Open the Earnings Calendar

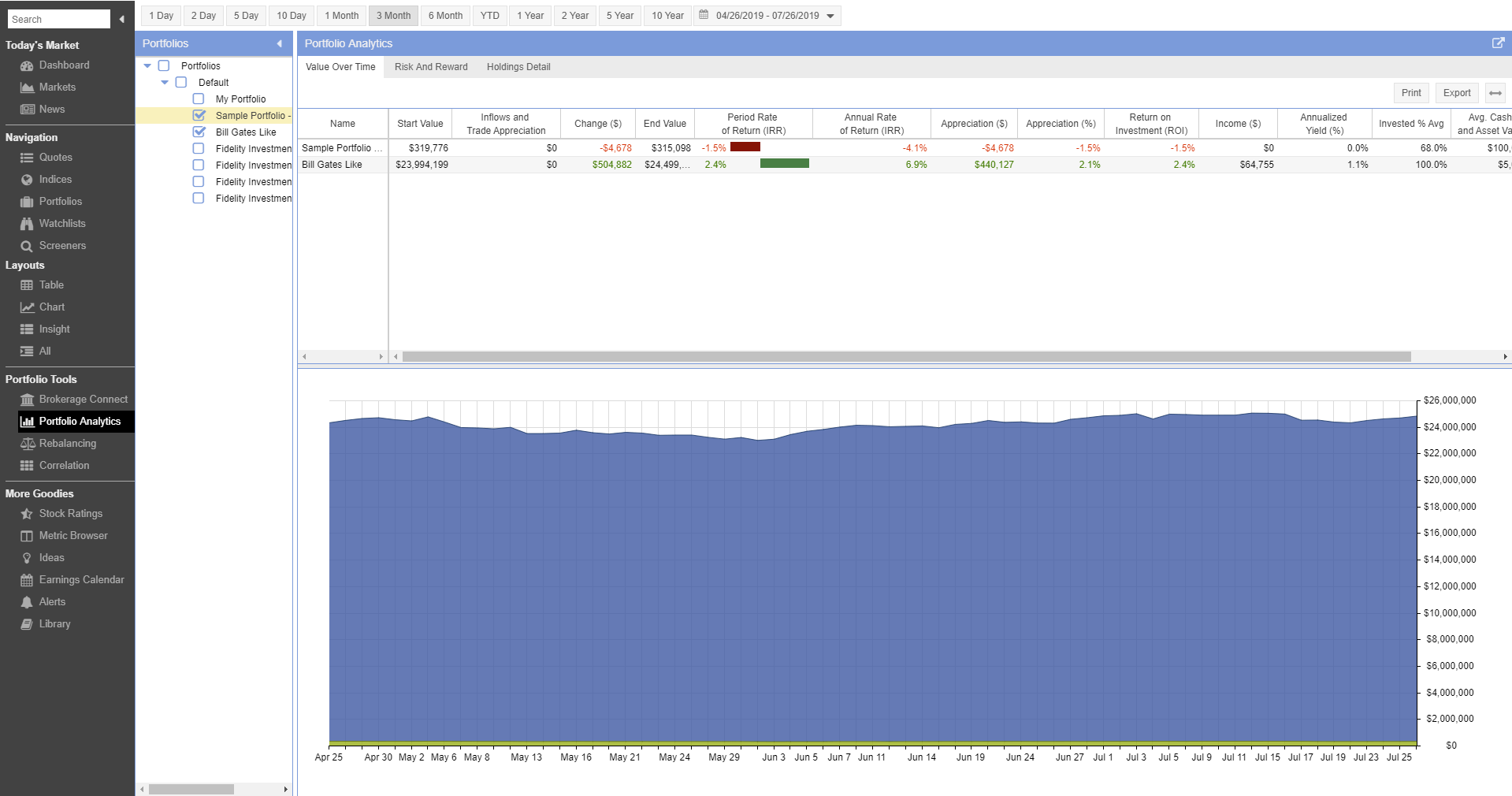[80, 579]
